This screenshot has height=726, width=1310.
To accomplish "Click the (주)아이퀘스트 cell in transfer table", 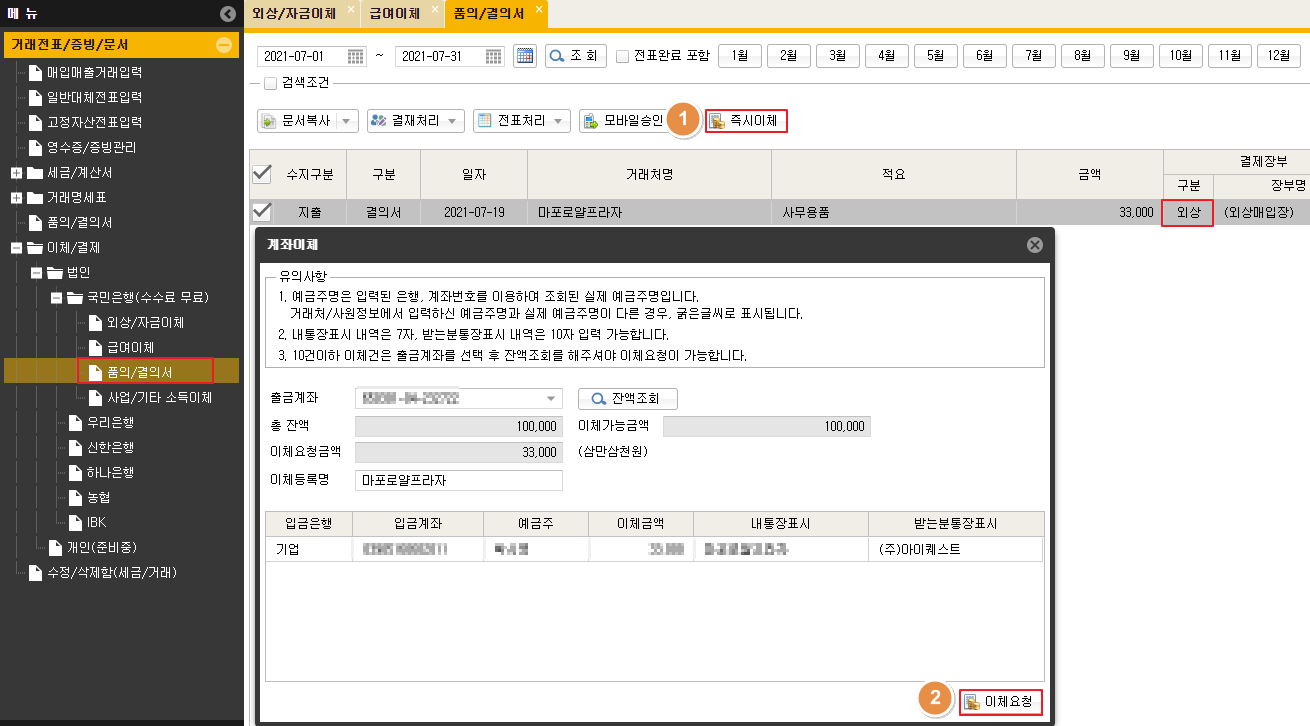I will (x=956, y=549).
